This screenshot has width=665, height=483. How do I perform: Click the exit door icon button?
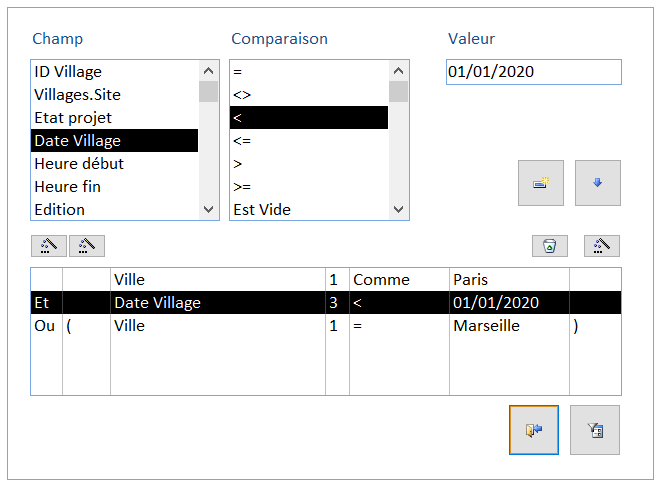533,430
